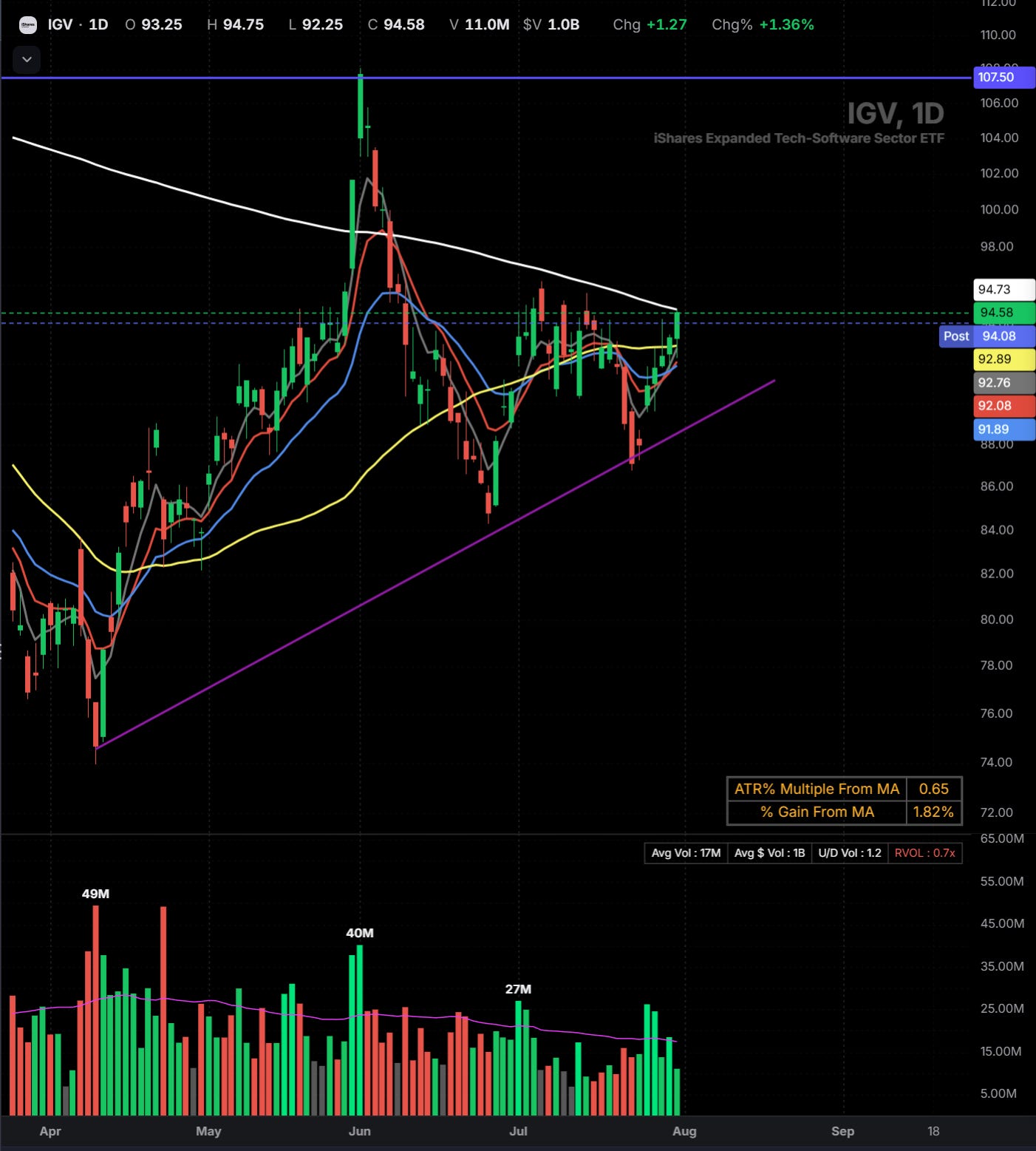Select the white 94.73 moving average label

tap(1003, 289)
